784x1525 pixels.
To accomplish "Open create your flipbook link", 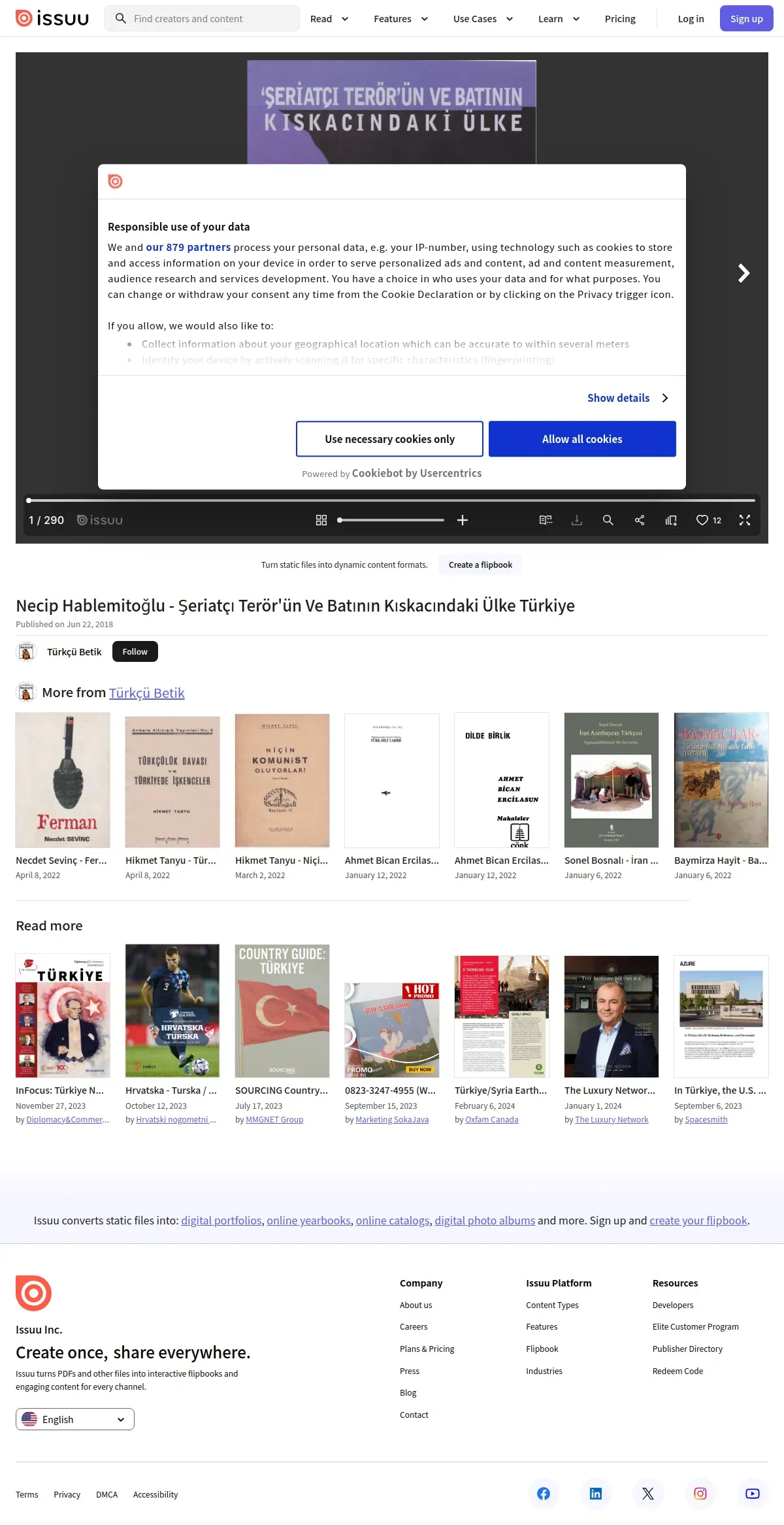I will point(698,1221).
